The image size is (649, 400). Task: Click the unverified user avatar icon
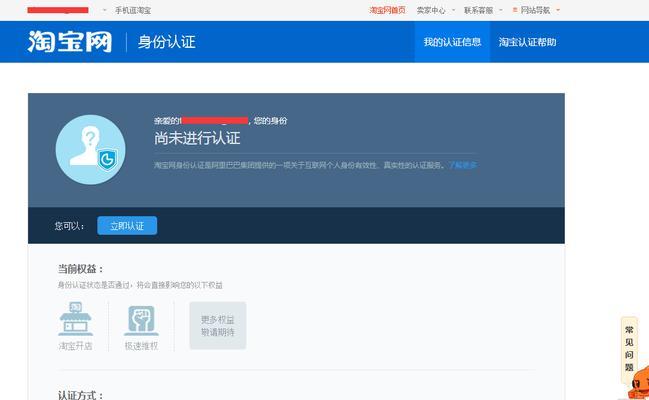91,149
